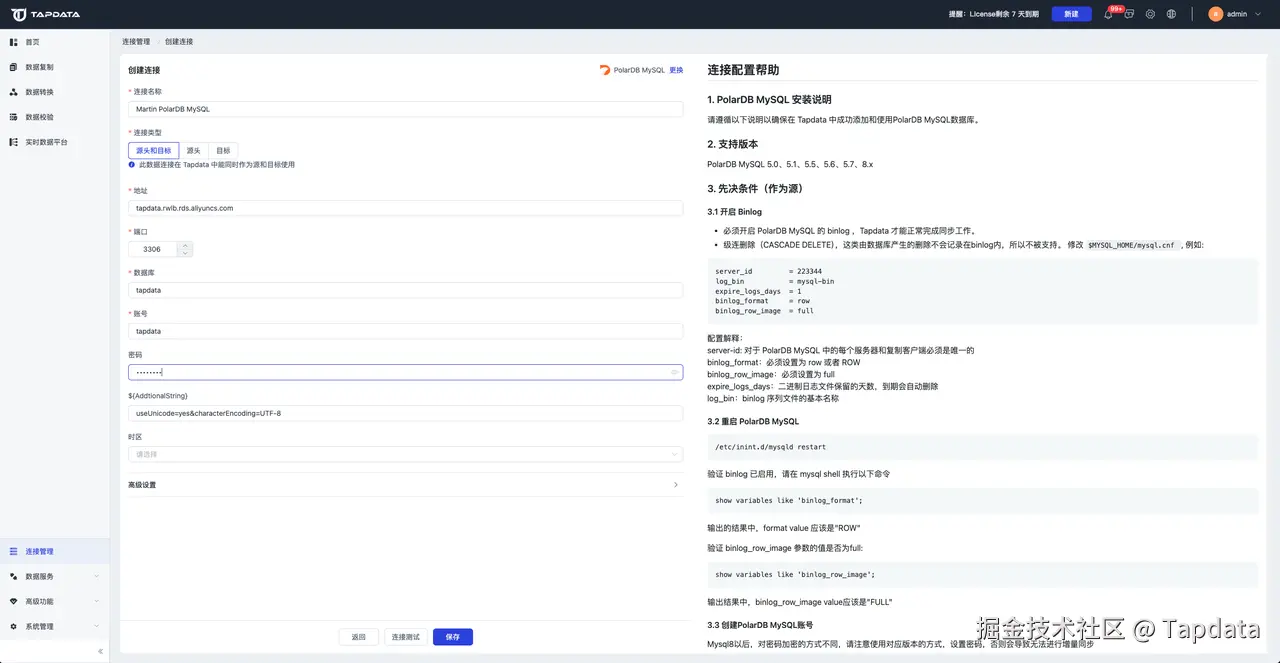Click the 连接测试 button
1280x663 pixels.
406,637
